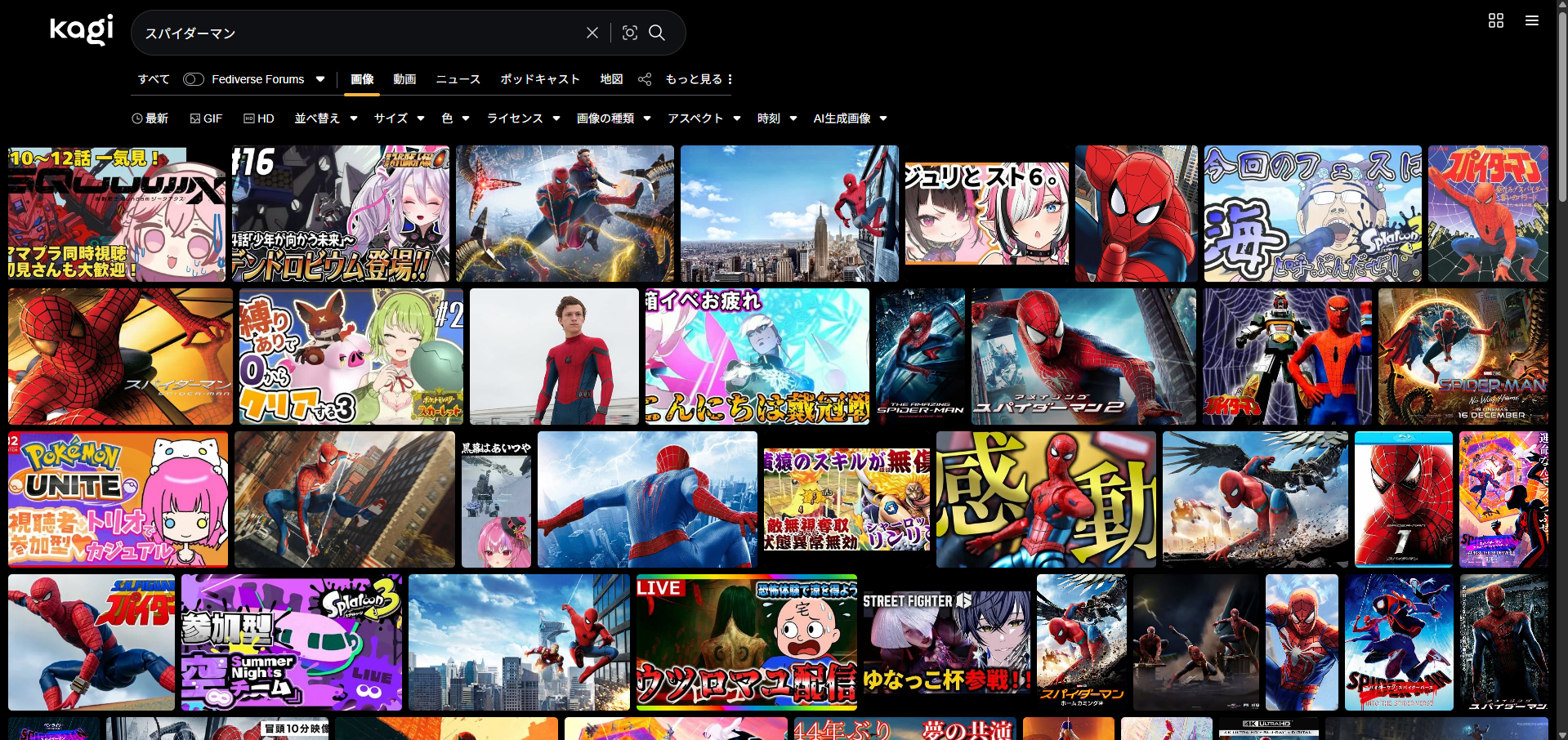The image size is (1568, 740).
Task: Open the AI生成画像 dropdown
Action: (850, 118)
